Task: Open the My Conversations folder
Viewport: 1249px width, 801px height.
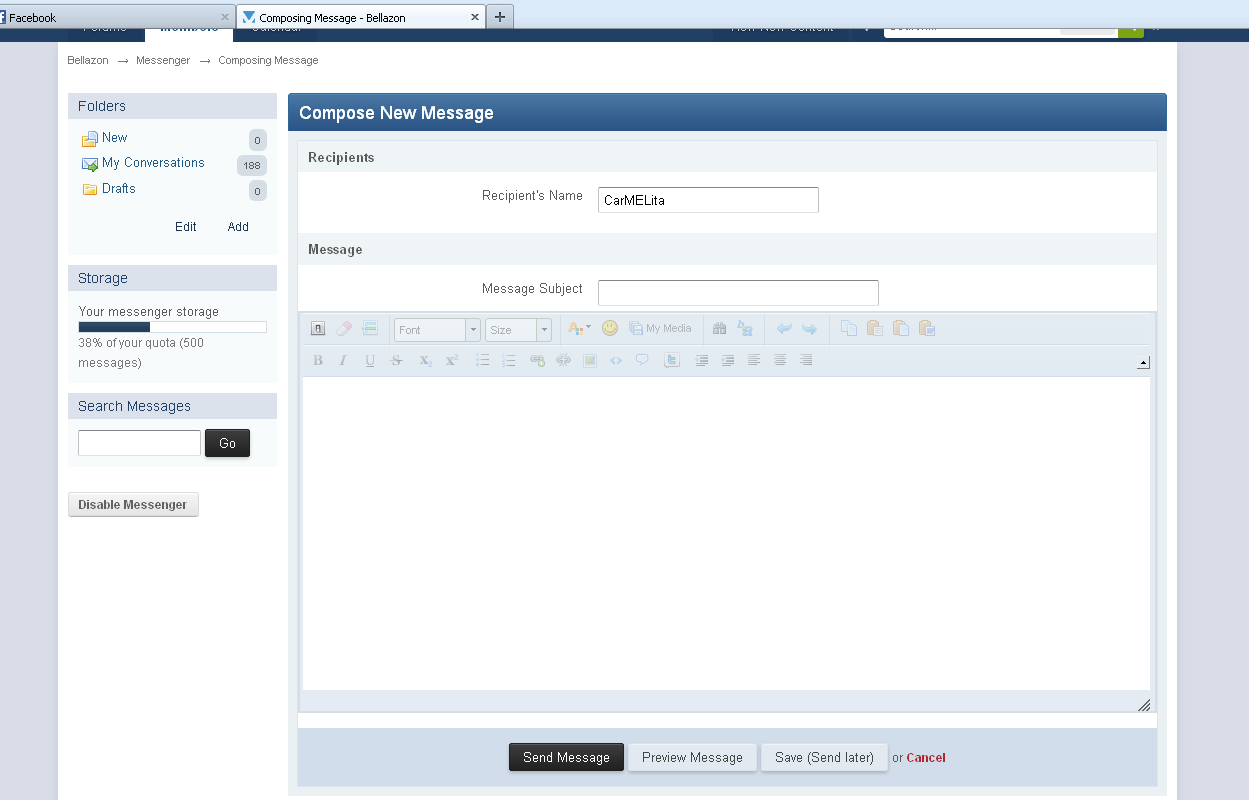Action: coord(153,163)
